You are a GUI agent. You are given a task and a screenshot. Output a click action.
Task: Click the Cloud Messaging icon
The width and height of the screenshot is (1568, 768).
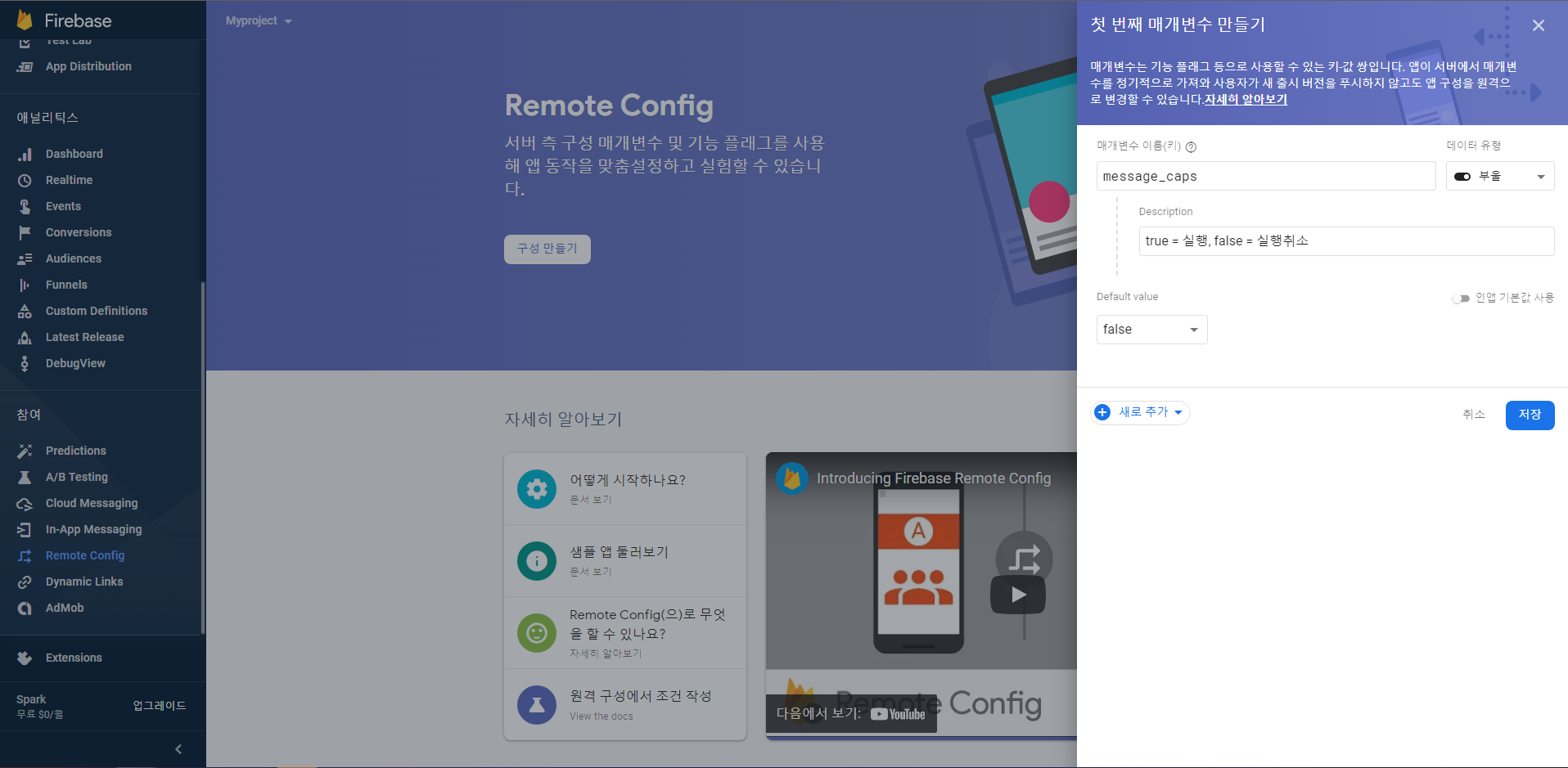click(x=25, y=503)
